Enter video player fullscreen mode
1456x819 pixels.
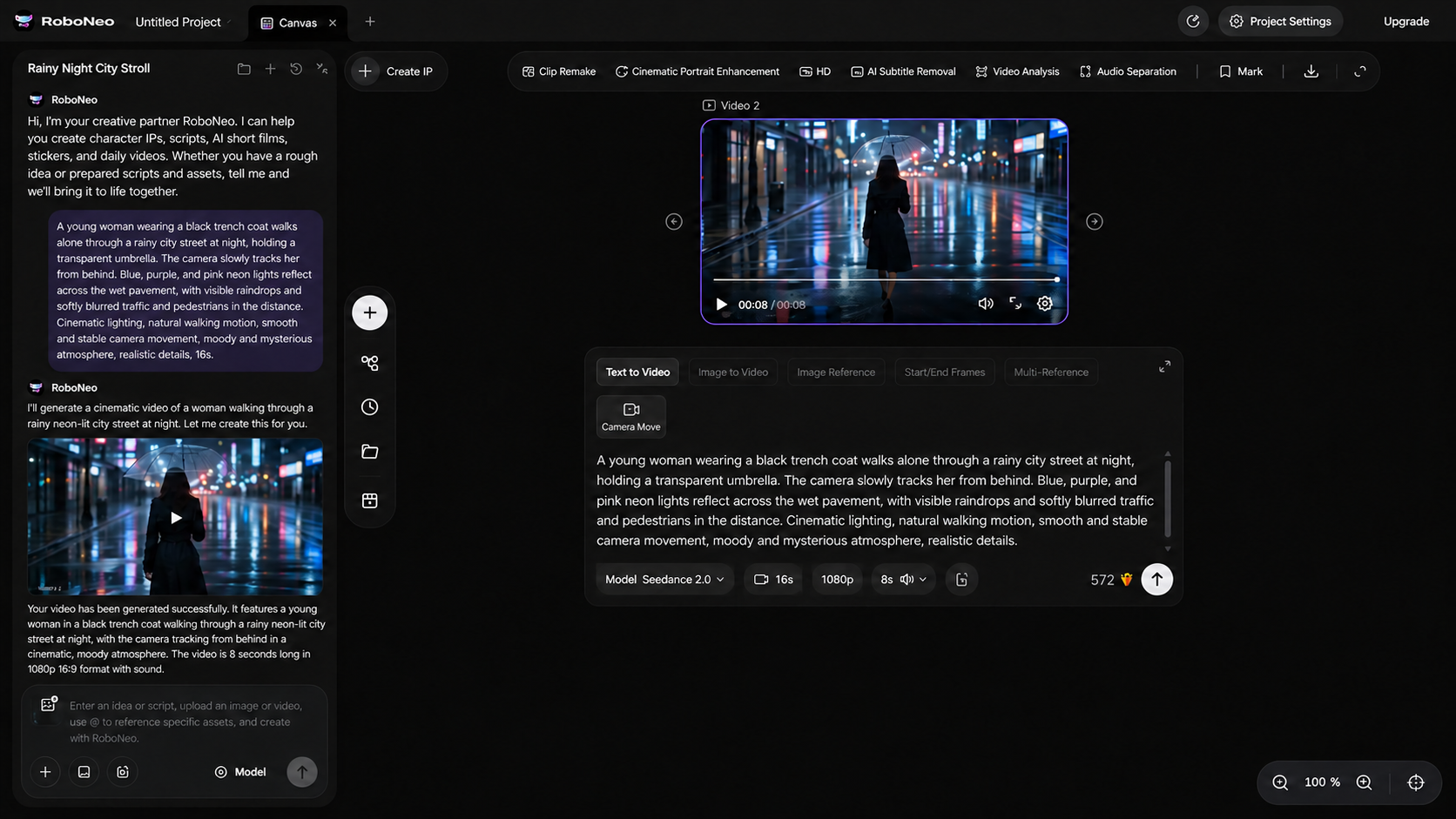1015,304
